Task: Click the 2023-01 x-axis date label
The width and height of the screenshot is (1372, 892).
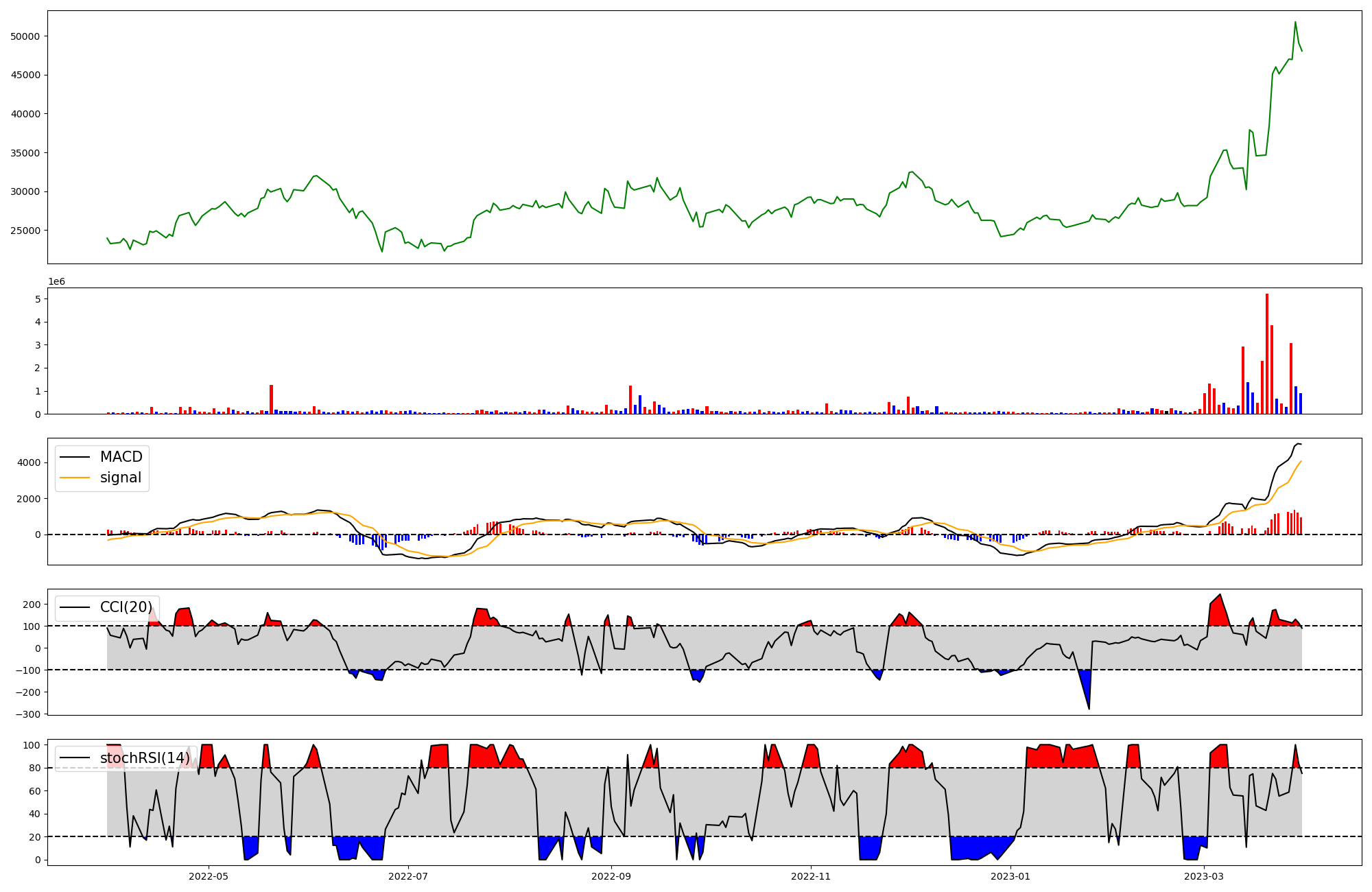Action: tap(1010, 876)
